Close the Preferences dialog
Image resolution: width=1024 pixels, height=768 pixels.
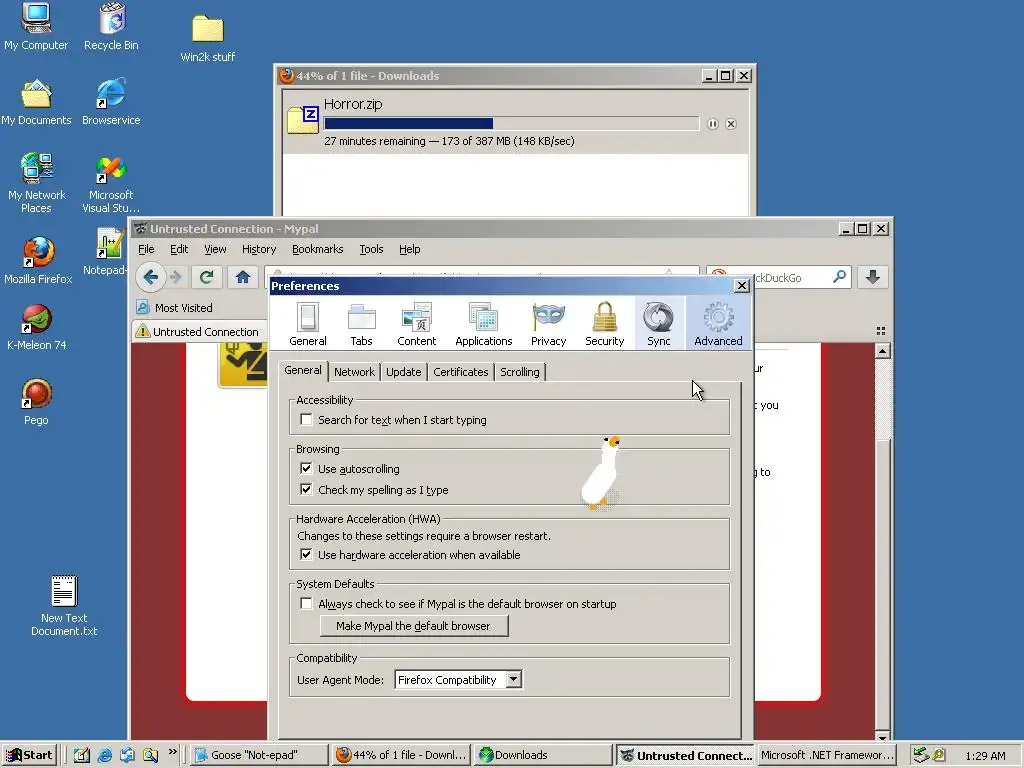(741, 285)
